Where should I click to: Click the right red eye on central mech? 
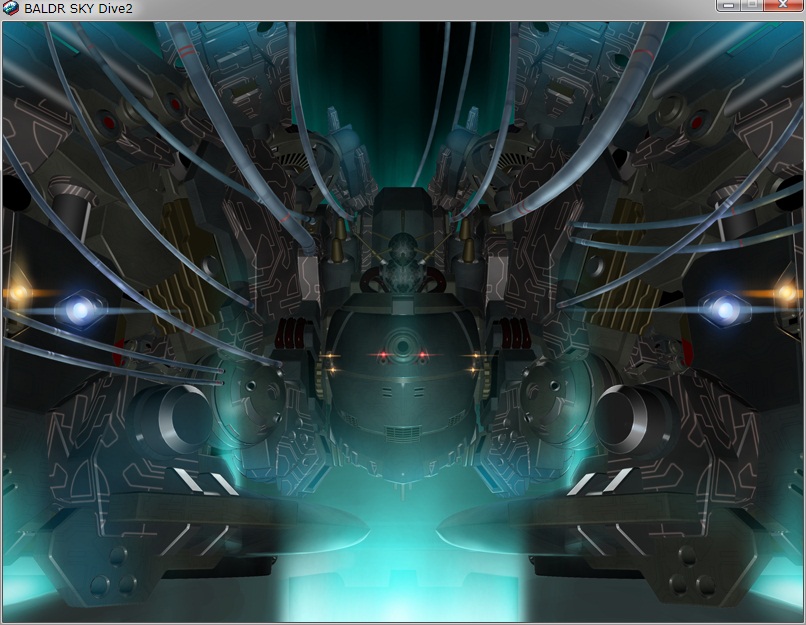(x=423, y=356)
